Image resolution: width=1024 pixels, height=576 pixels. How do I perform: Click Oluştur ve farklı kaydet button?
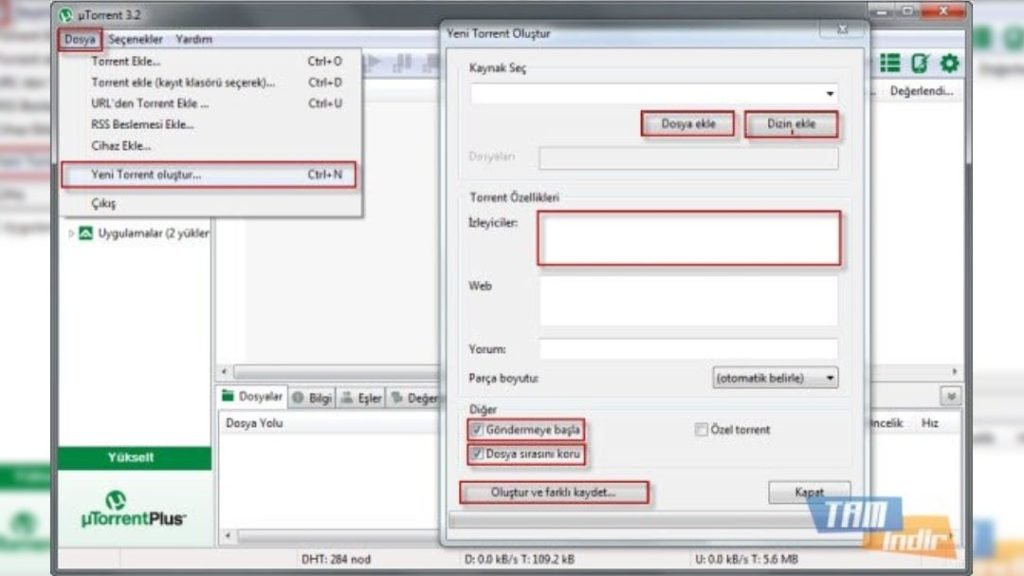tap(554, 492)
